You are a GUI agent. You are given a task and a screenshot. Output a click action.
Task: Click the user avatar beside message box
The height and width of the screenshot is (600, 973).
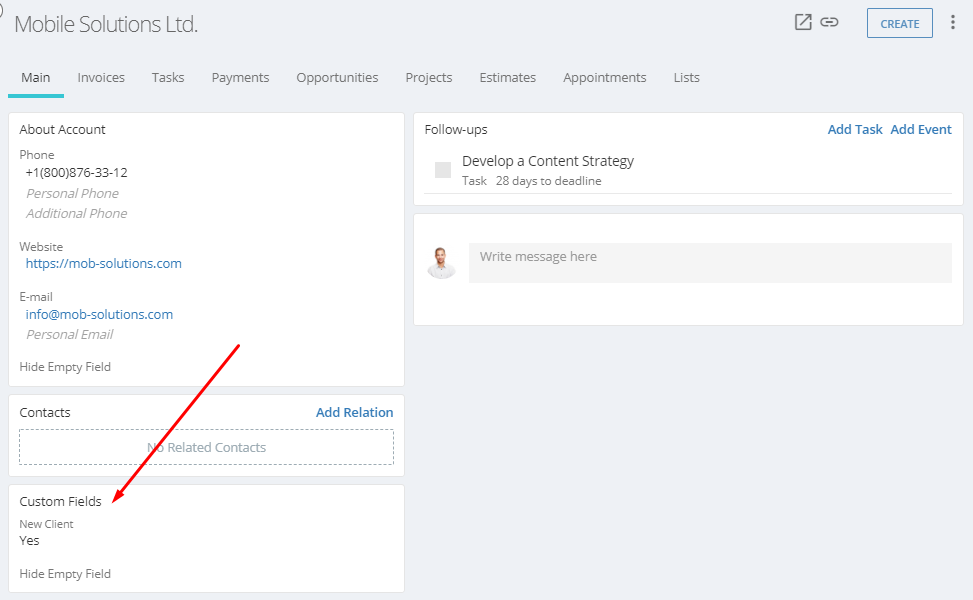(441, 262)
